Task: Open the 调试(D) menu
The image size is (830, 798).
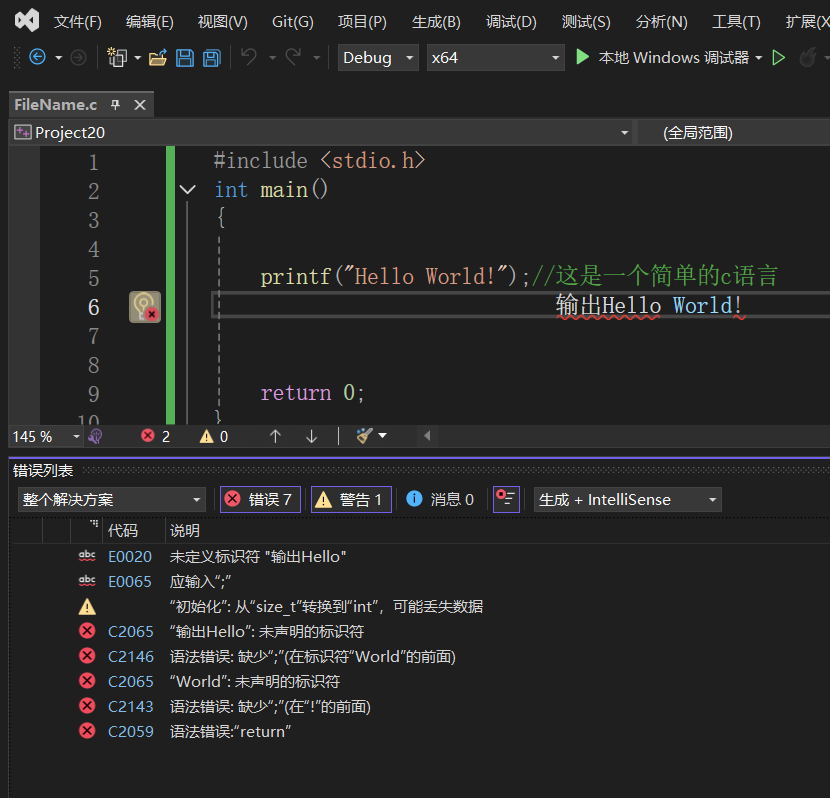Action: tap(511, 21)
